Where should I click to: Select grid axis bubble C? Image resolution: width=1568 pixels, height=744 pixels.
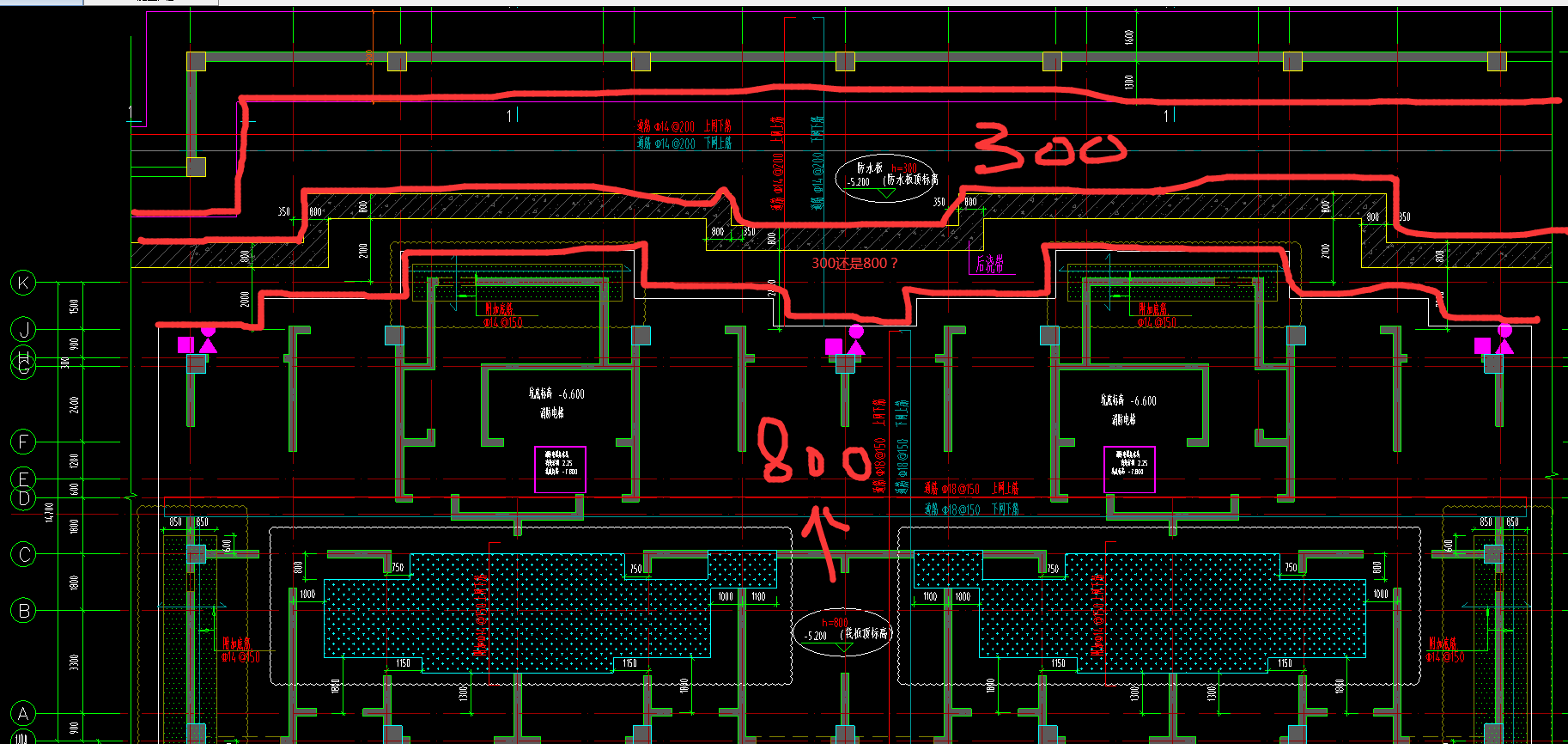coord(23,555)
